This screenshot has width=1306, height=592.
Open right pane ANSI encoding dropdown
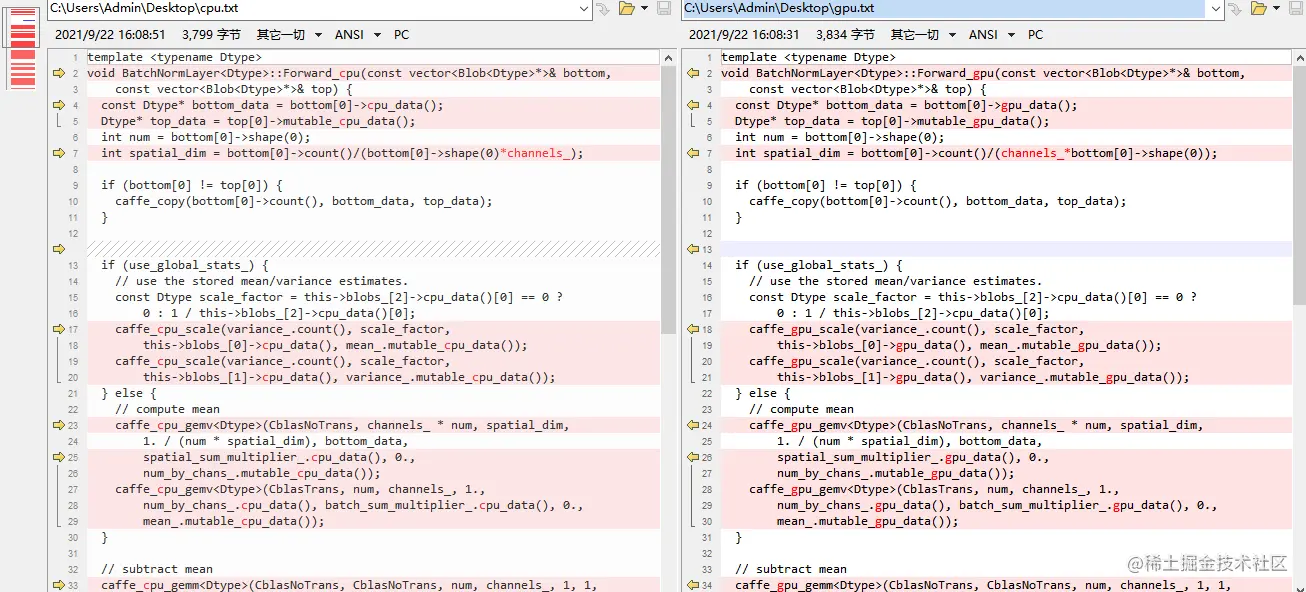tap(992, 34)
